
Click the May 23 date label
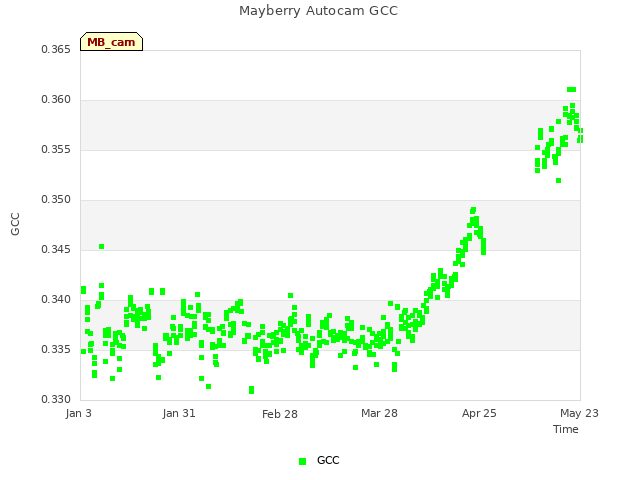coord(579,413)
